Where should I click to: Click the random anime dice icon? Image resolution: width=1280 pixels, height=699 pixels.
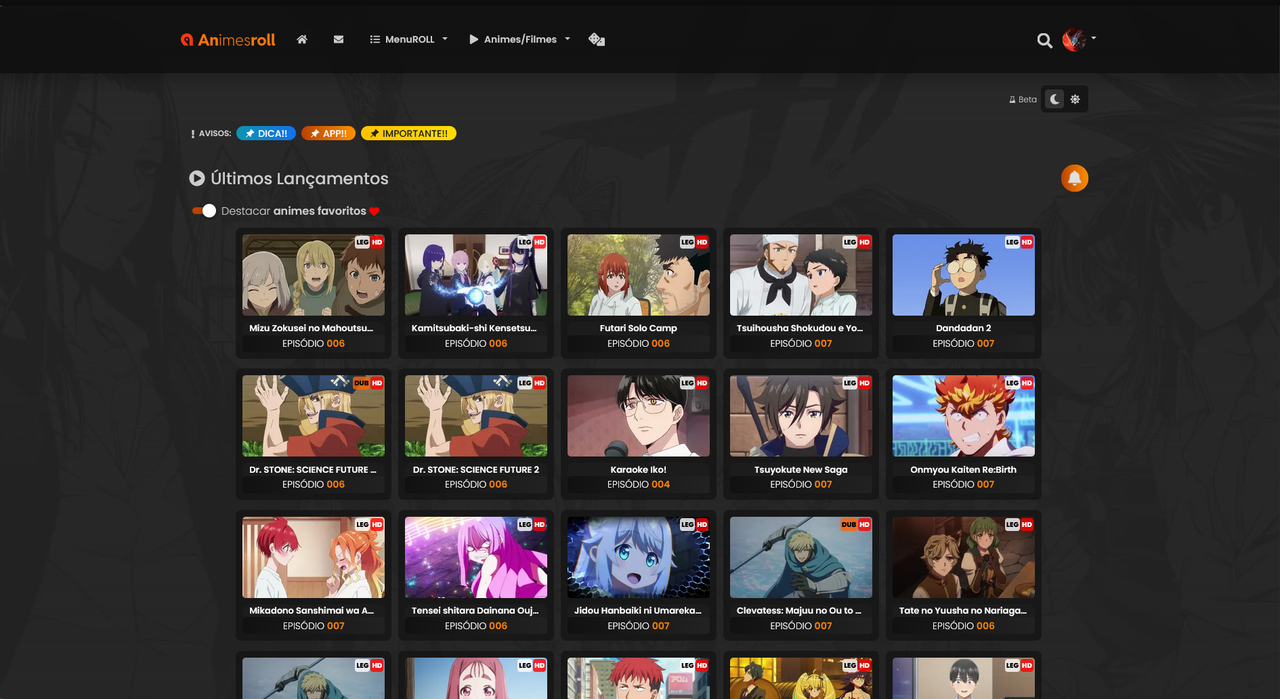tap(597, 40)
